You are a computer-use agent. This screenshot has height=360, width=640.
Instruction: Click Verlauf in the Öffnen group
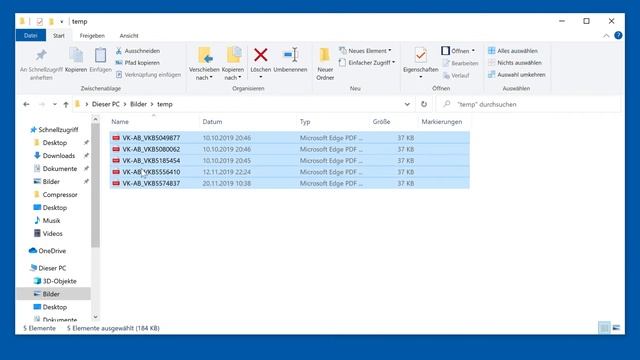456,76
